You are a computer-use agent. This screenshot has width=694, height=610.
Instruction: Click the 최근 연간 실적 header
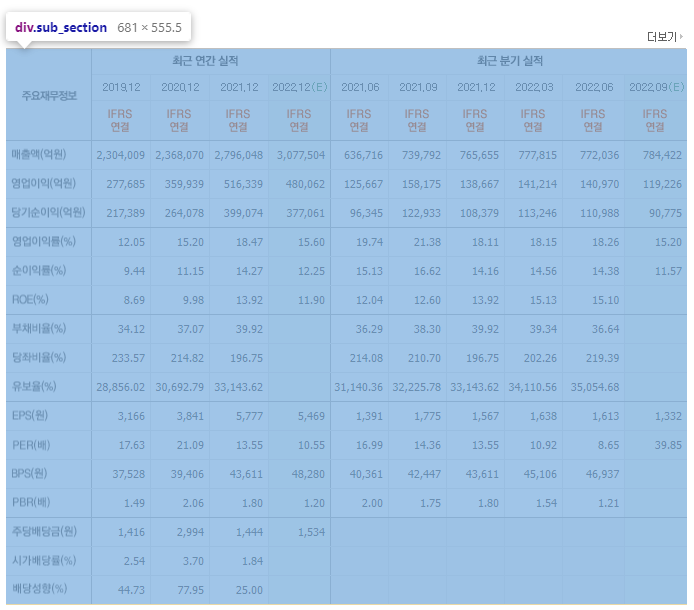(x=205, y=61)
